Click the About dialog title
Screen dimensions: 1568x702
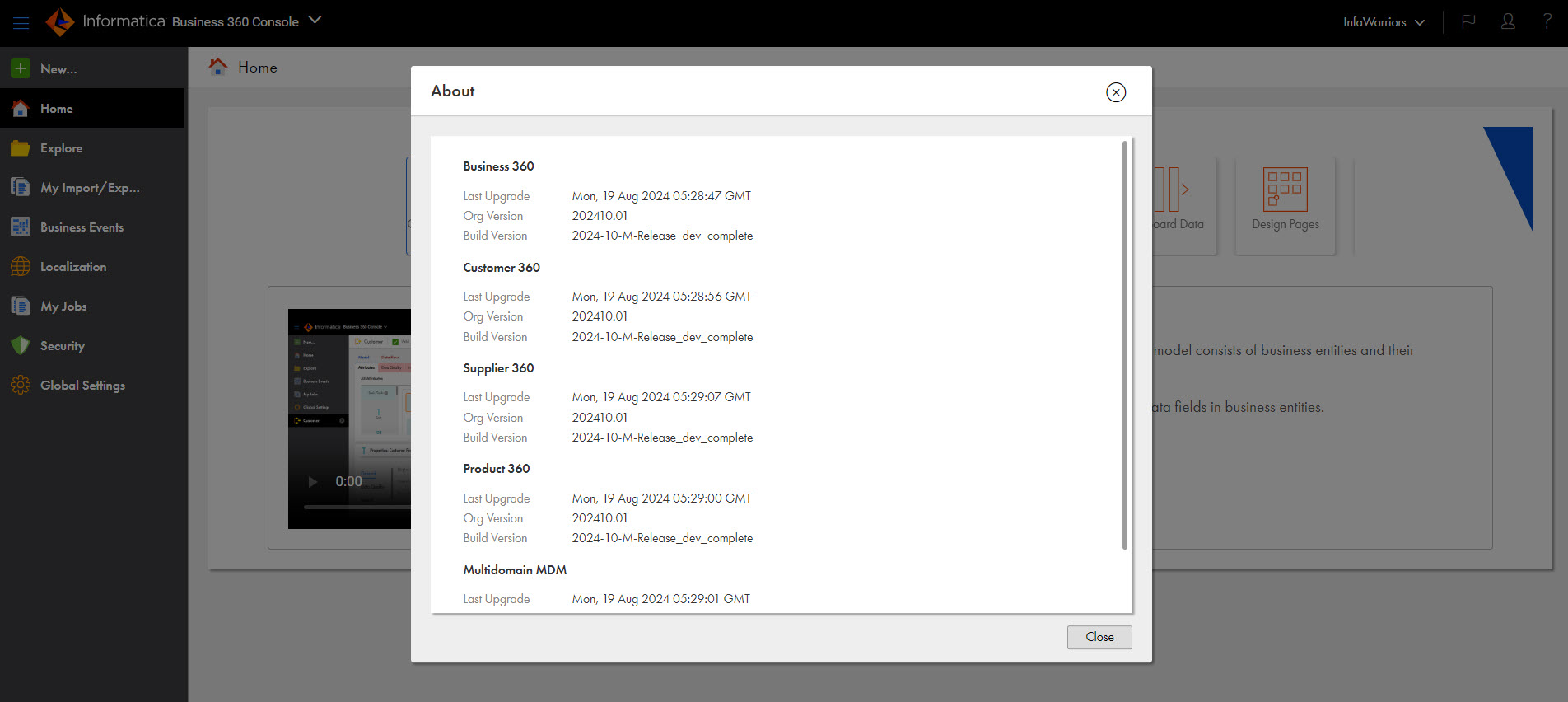coord(453,91)
